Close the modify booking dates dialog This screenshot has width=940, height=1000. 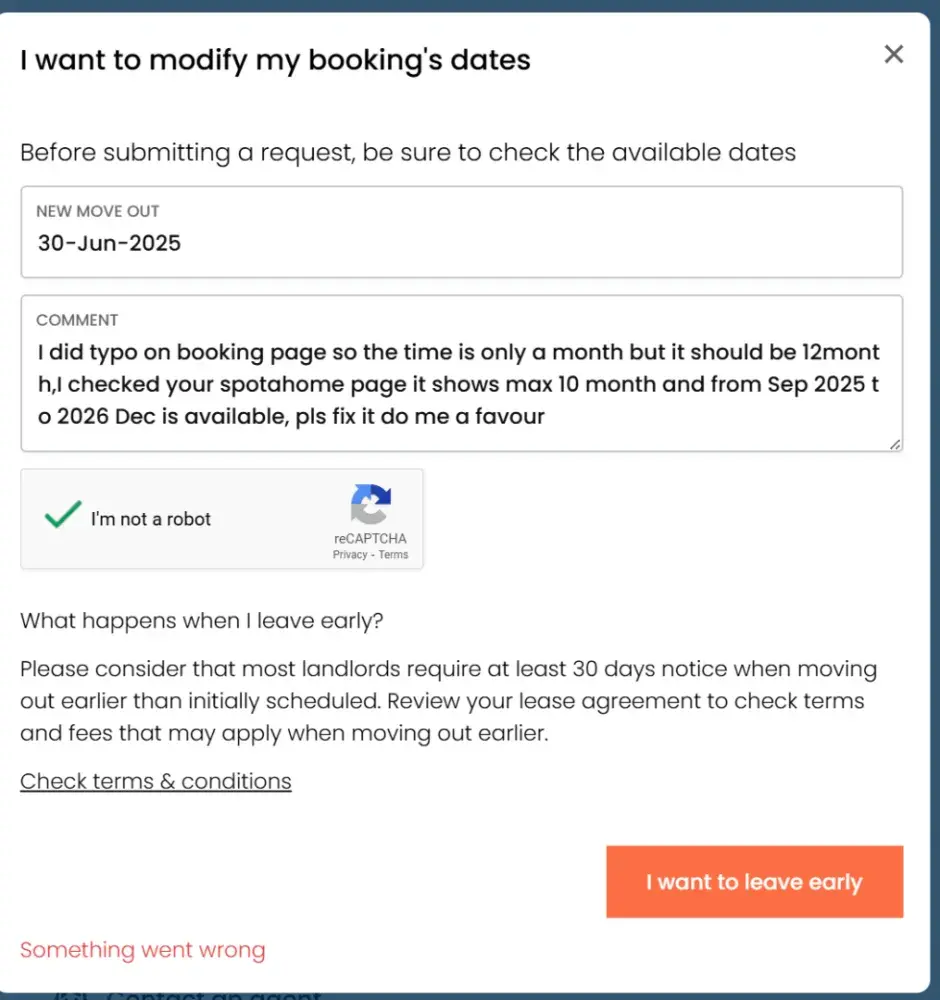[893, 55]
